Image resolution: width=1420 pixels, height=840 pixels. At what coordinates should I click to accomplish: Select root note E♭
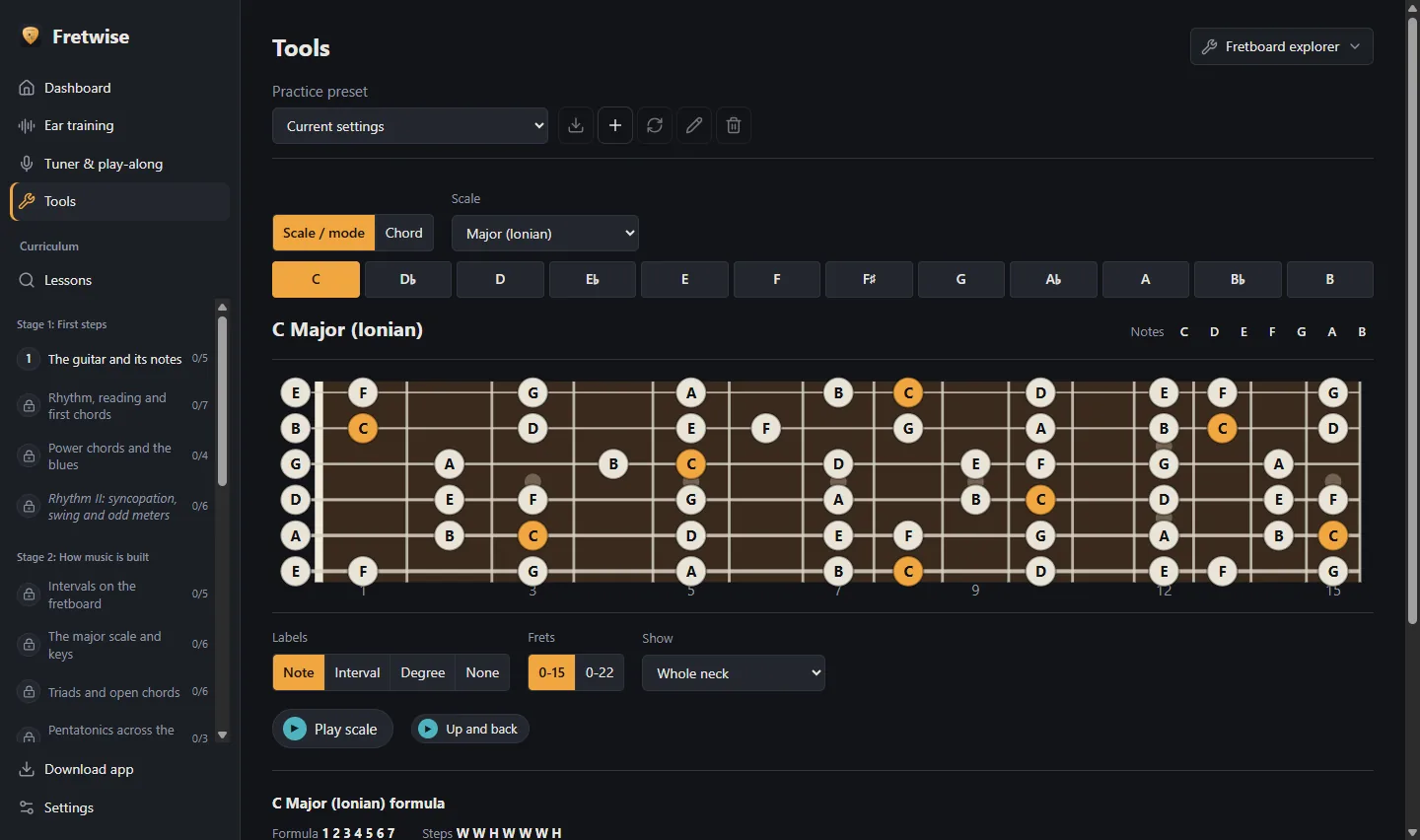pyautogui.click(x=593, y=279)
